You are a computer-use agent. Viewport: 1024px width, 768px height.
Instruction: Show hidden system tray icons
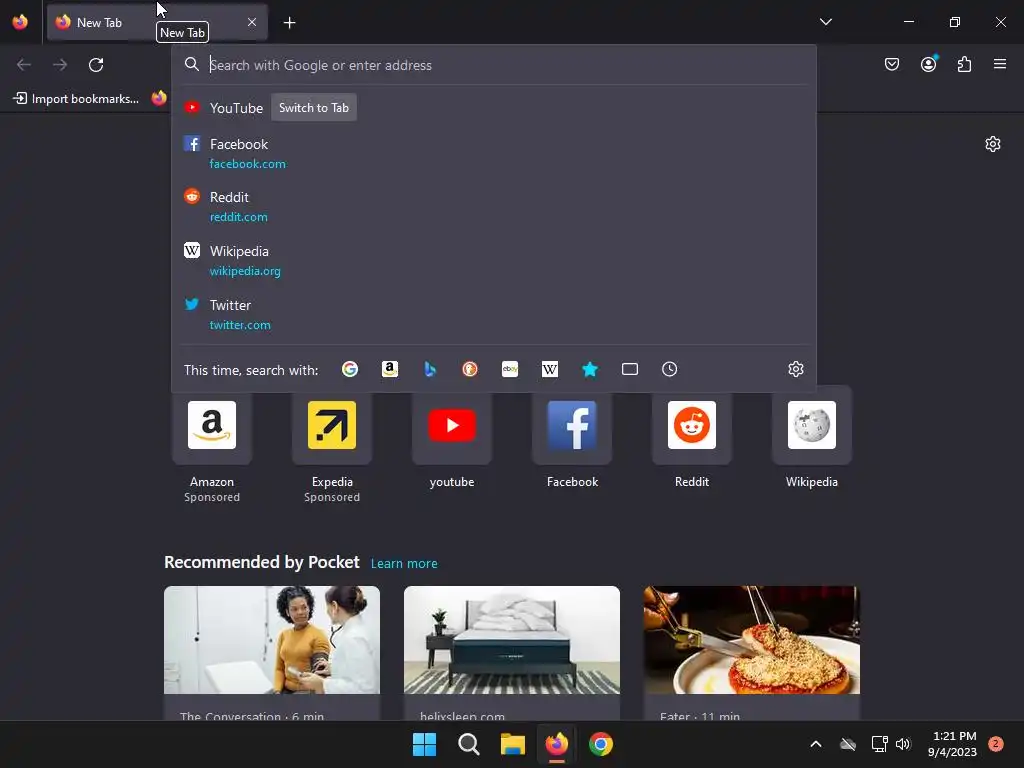816,744
